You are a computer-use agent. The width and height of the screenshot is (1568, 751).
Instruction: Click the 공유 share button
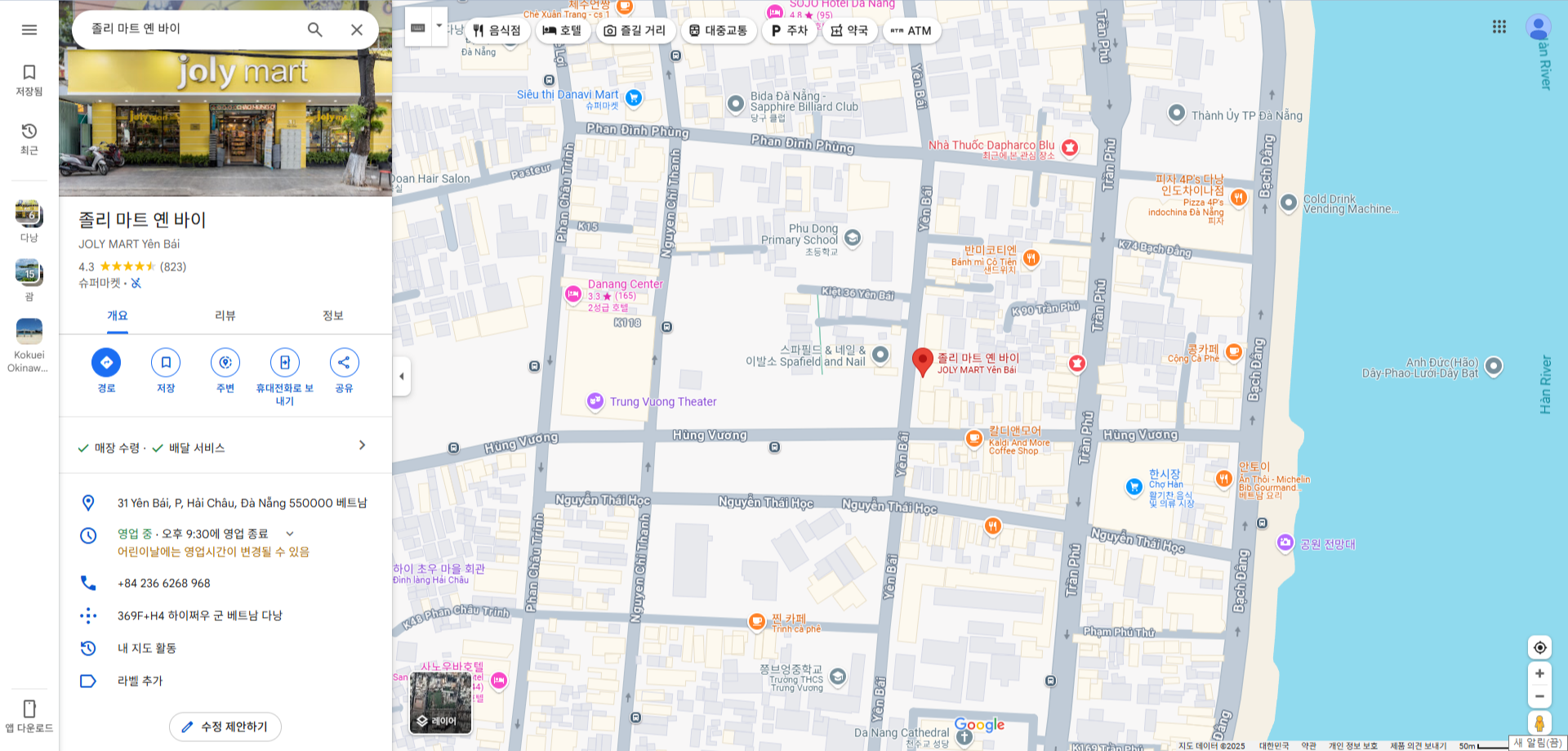pos(344,362)
